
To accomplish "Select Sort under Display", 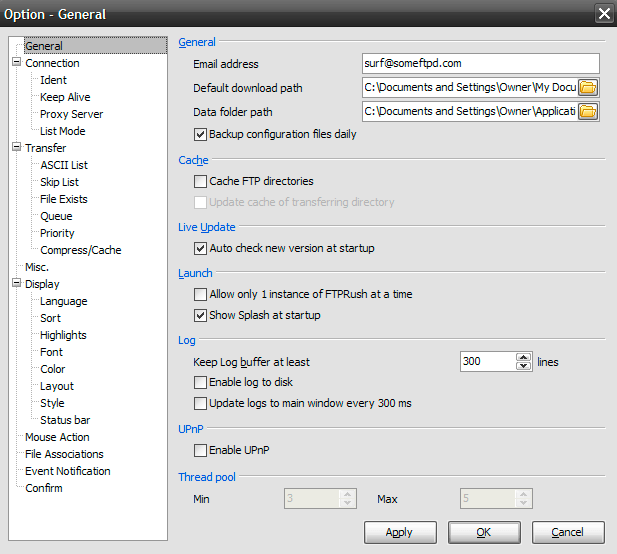I will tap(50, 318).
